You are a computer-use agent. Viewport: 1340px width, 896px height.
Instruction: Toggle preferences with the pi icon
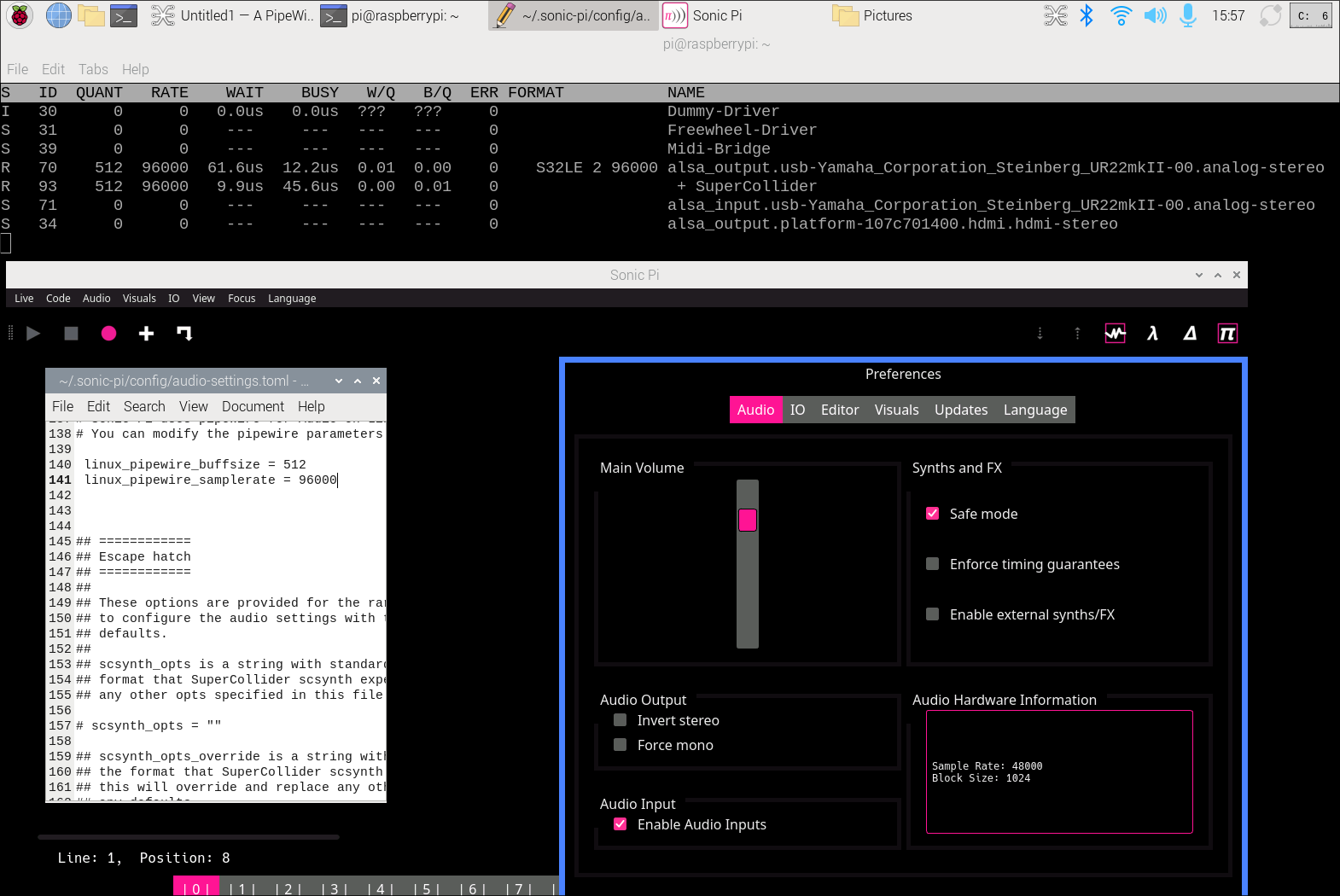(x=1227, y=334)
